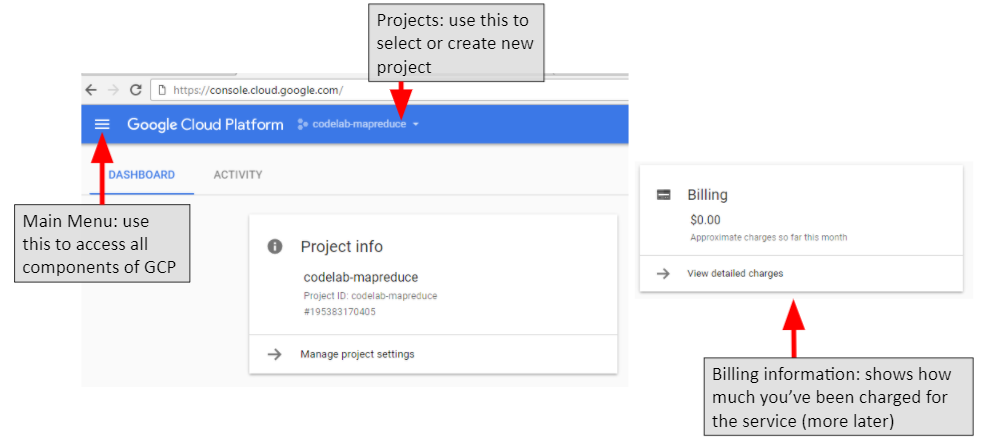Click the Billing card heading
986x440 pixels.
707,195
